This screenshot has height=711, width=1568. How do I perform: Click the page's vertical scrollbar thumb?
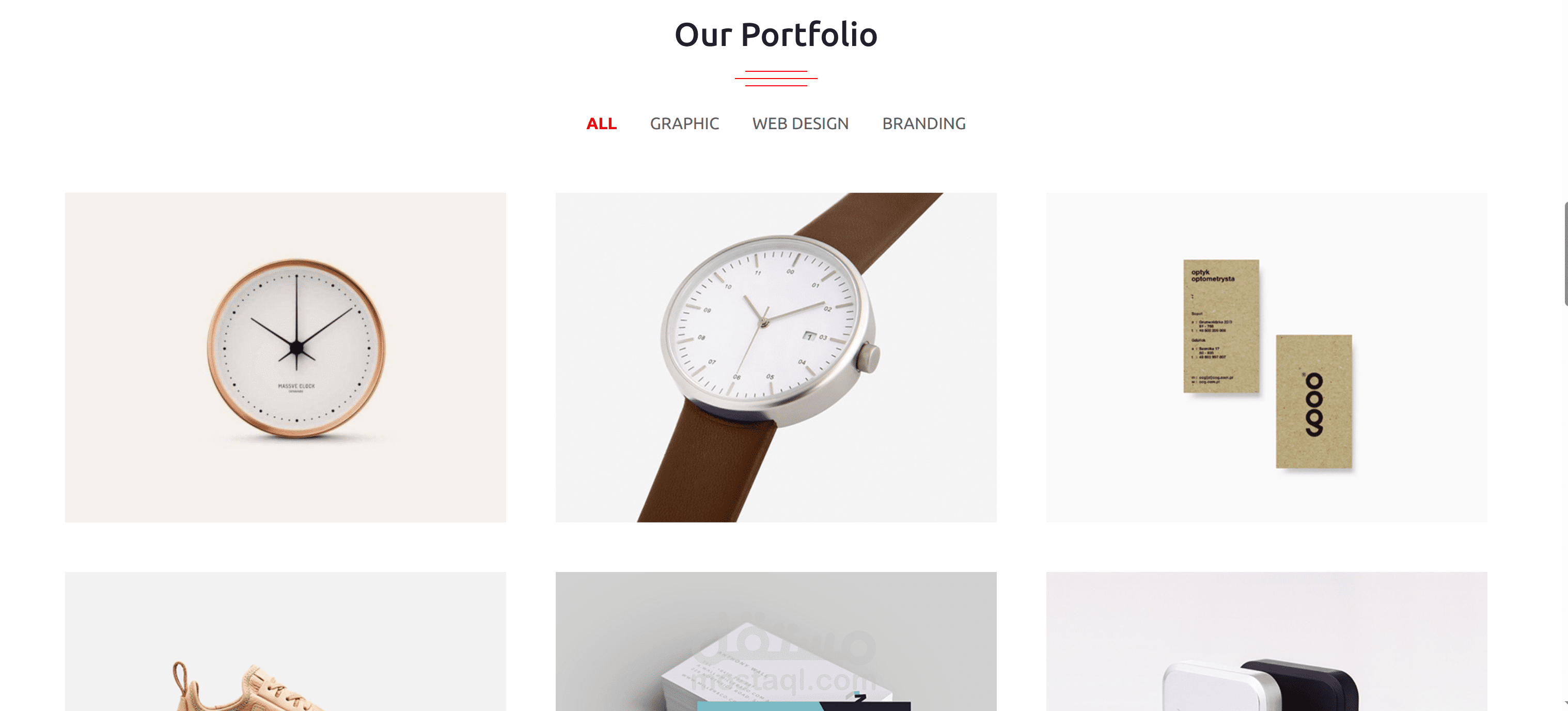[1565, 254]
